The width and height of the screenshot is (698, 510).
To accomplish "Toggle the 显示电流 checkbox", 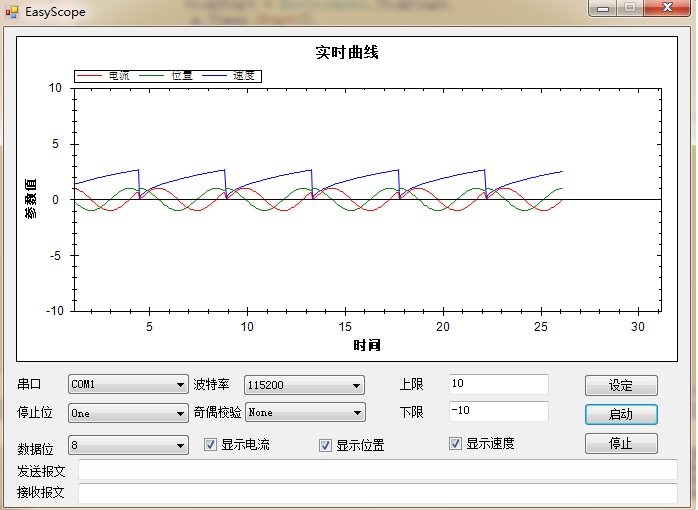I will [x=210, y=445].
